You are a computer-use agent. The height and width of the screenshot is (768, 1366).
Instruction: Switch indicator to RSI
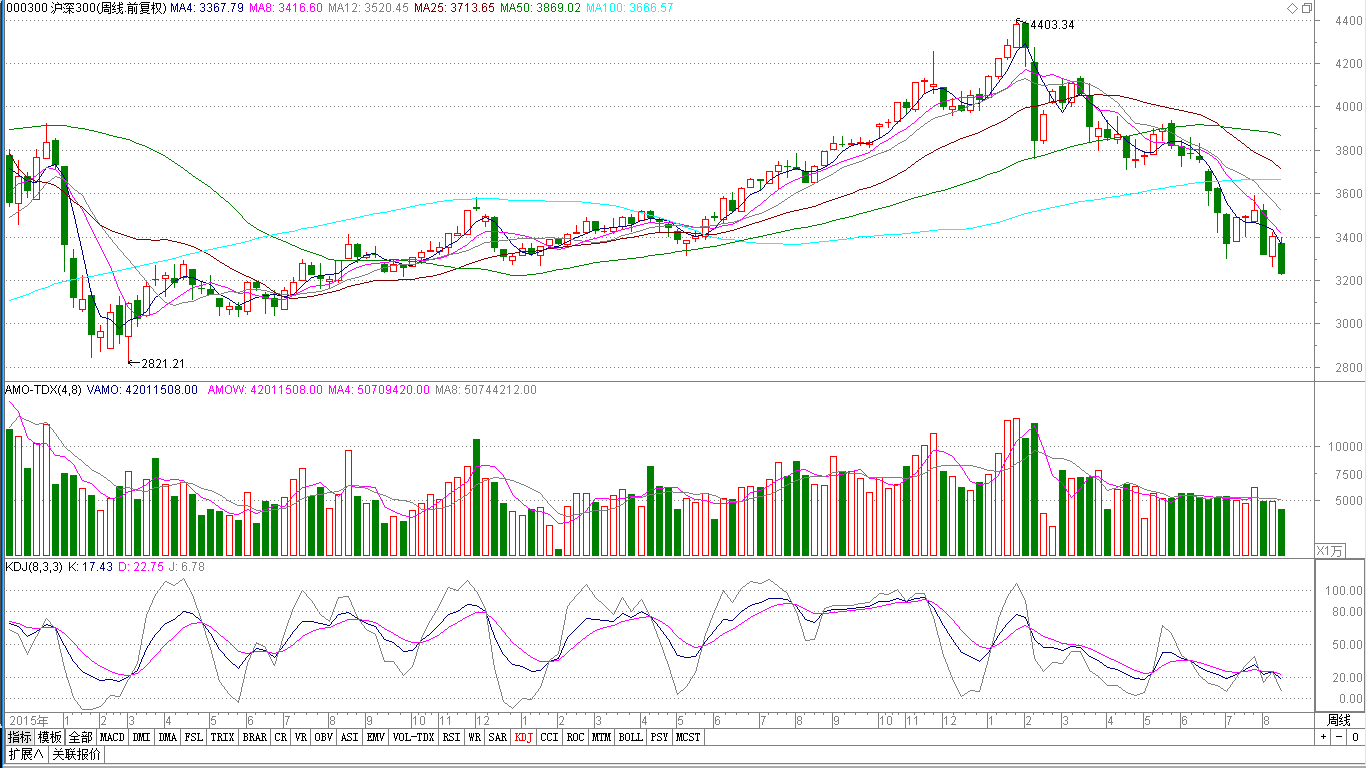451,737
